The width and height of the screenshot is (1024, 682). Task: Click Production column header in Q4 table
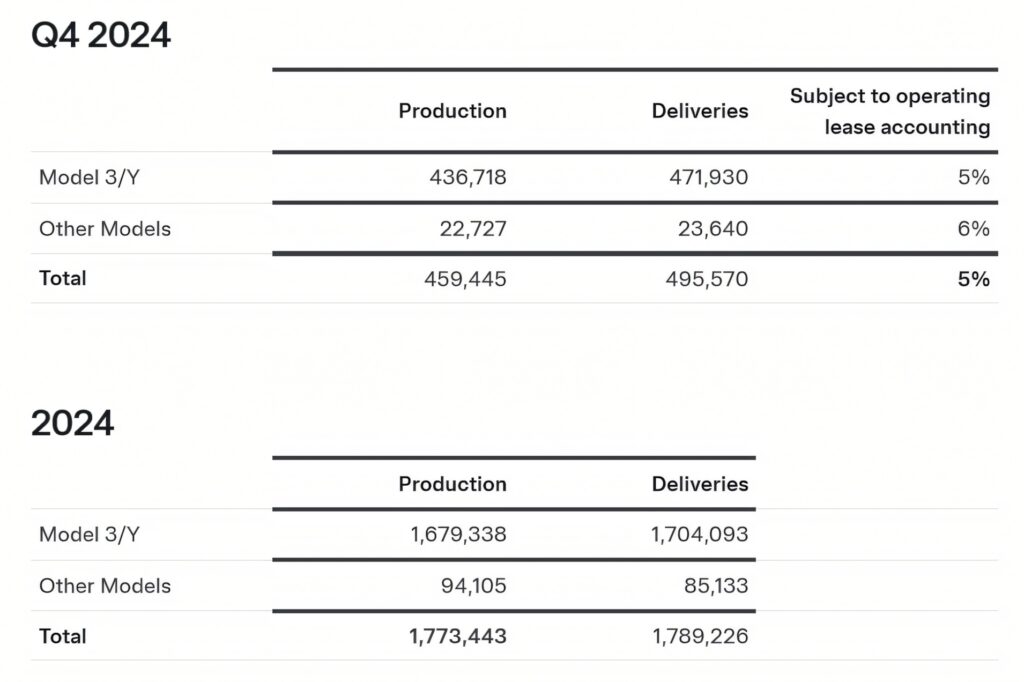pyautogui.click(x=452, y=111)
